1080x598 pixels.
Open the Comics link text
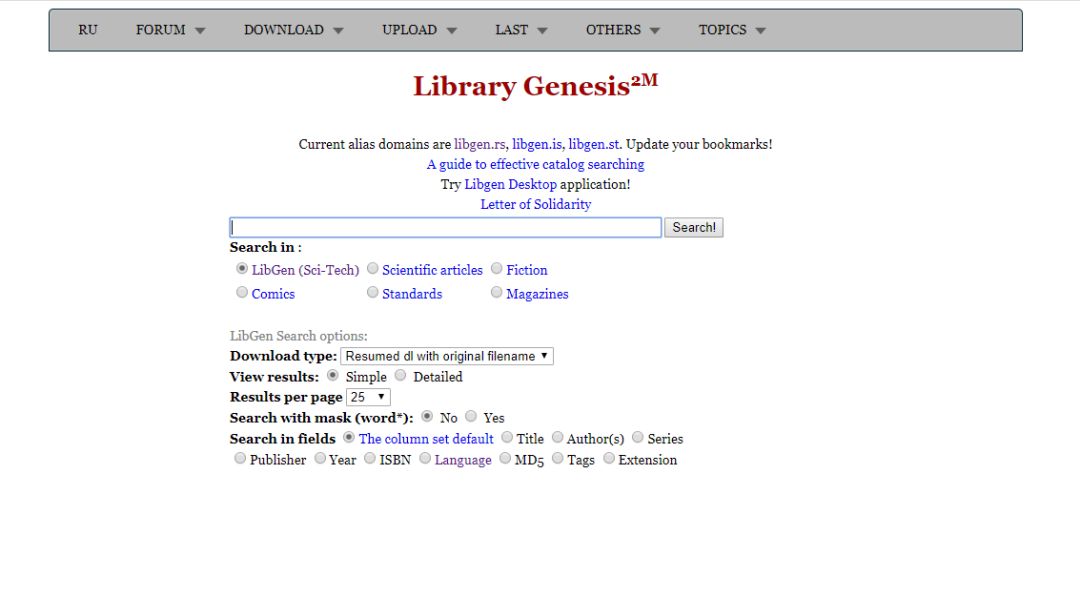click(x=273, y=294)
